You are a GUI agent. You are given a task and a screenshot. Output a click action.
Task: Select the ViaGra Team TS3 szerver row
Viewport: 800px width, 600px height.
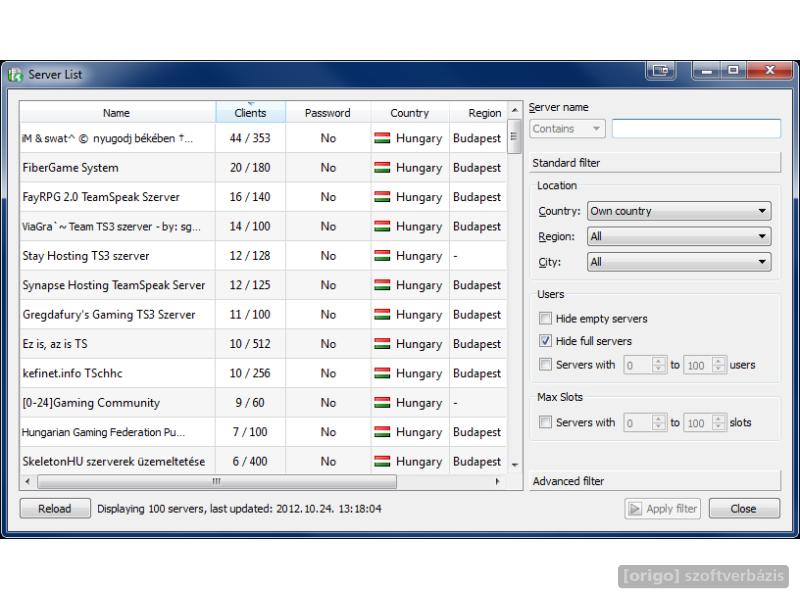coord(263,227)
